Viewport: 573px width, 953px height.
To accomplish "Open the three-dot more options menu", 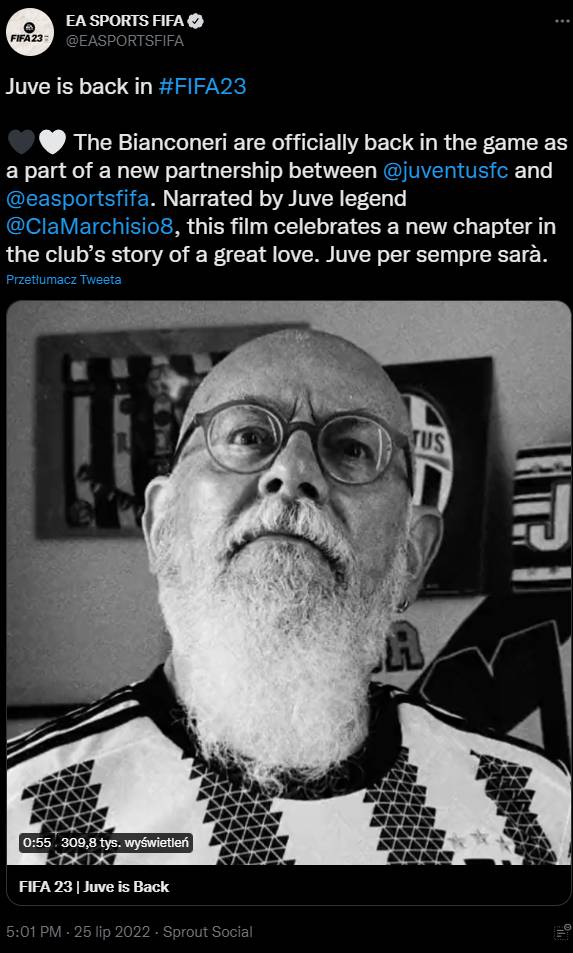I will 562,21.
